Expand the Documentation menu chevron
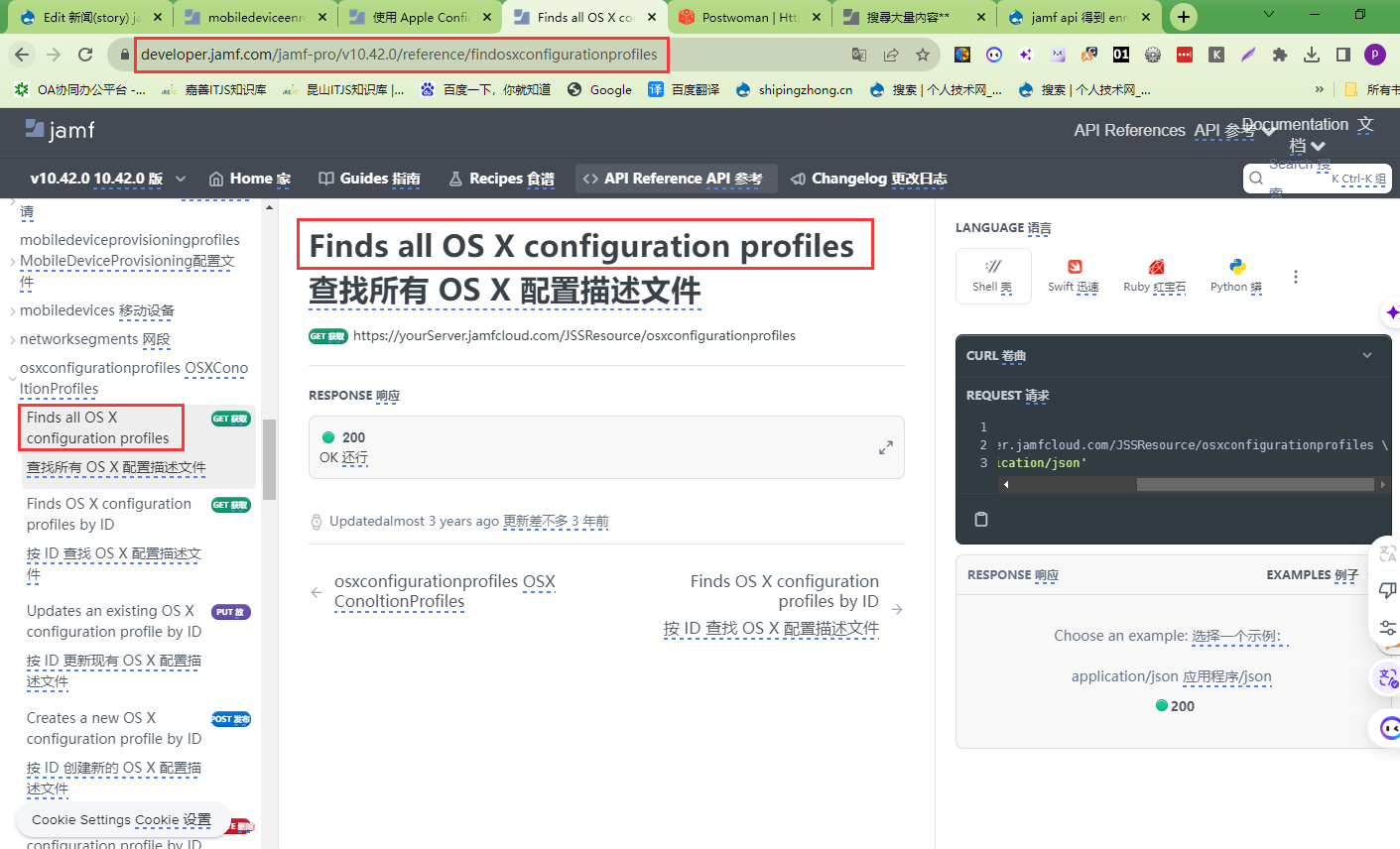The image size is (1400, 849). (1319, 146)
